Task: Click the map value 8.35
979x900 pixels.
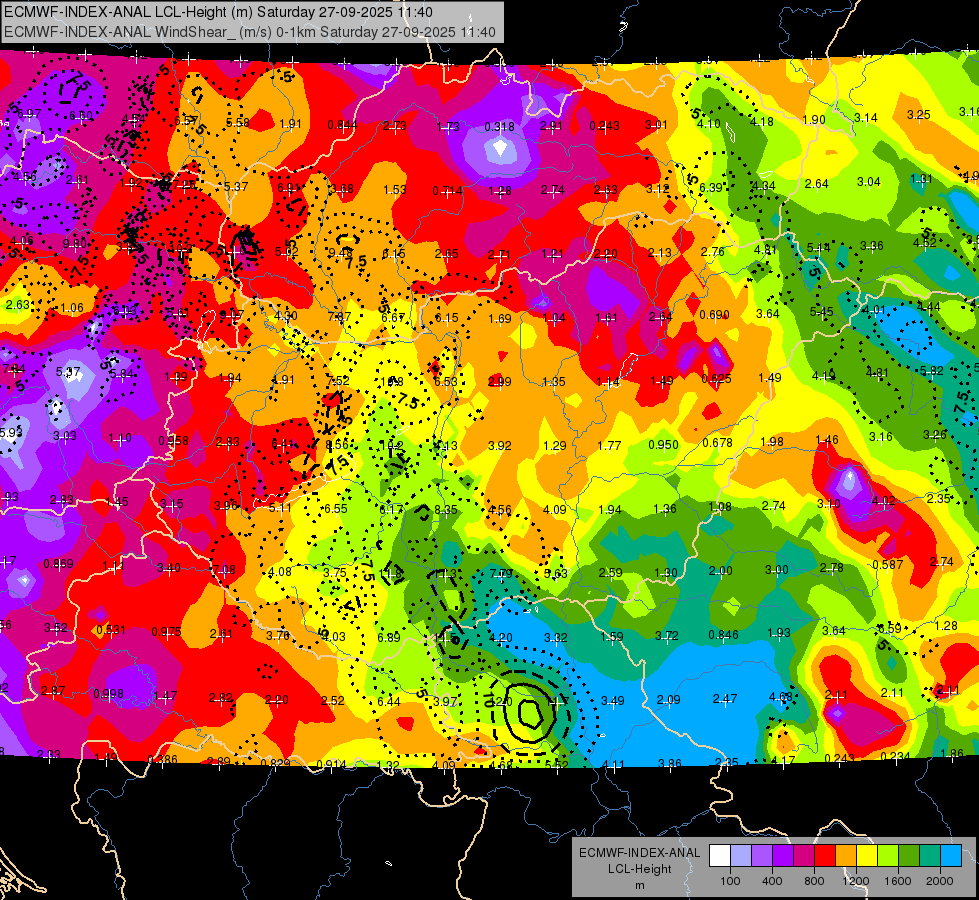Action: (446, 510)
